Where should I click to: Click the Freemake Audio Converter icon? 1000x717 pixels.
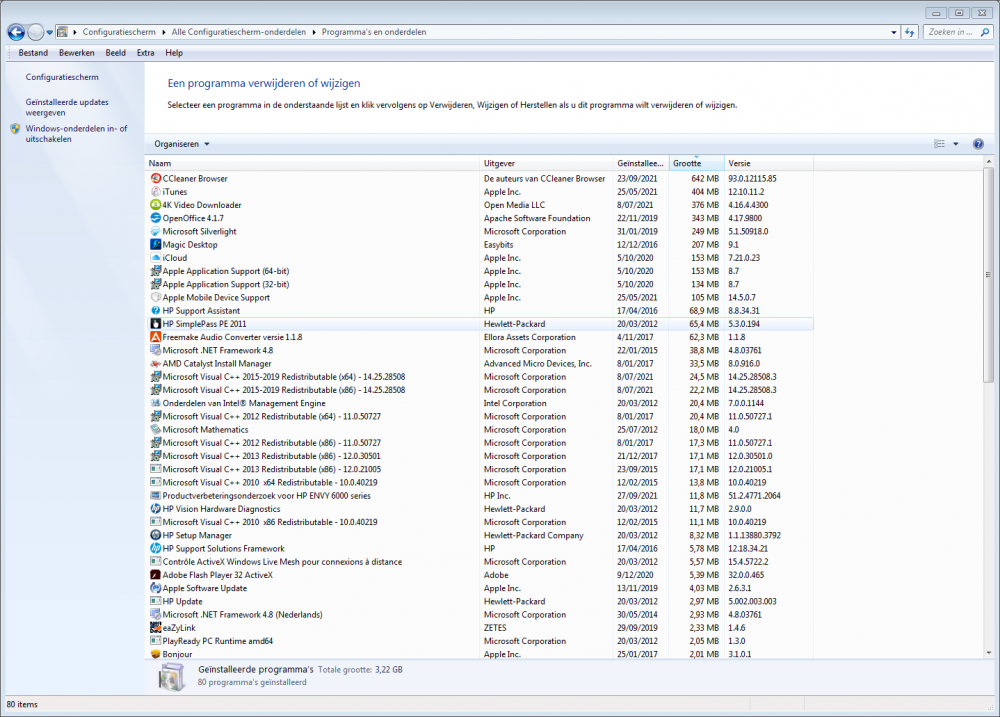[155, 337]
